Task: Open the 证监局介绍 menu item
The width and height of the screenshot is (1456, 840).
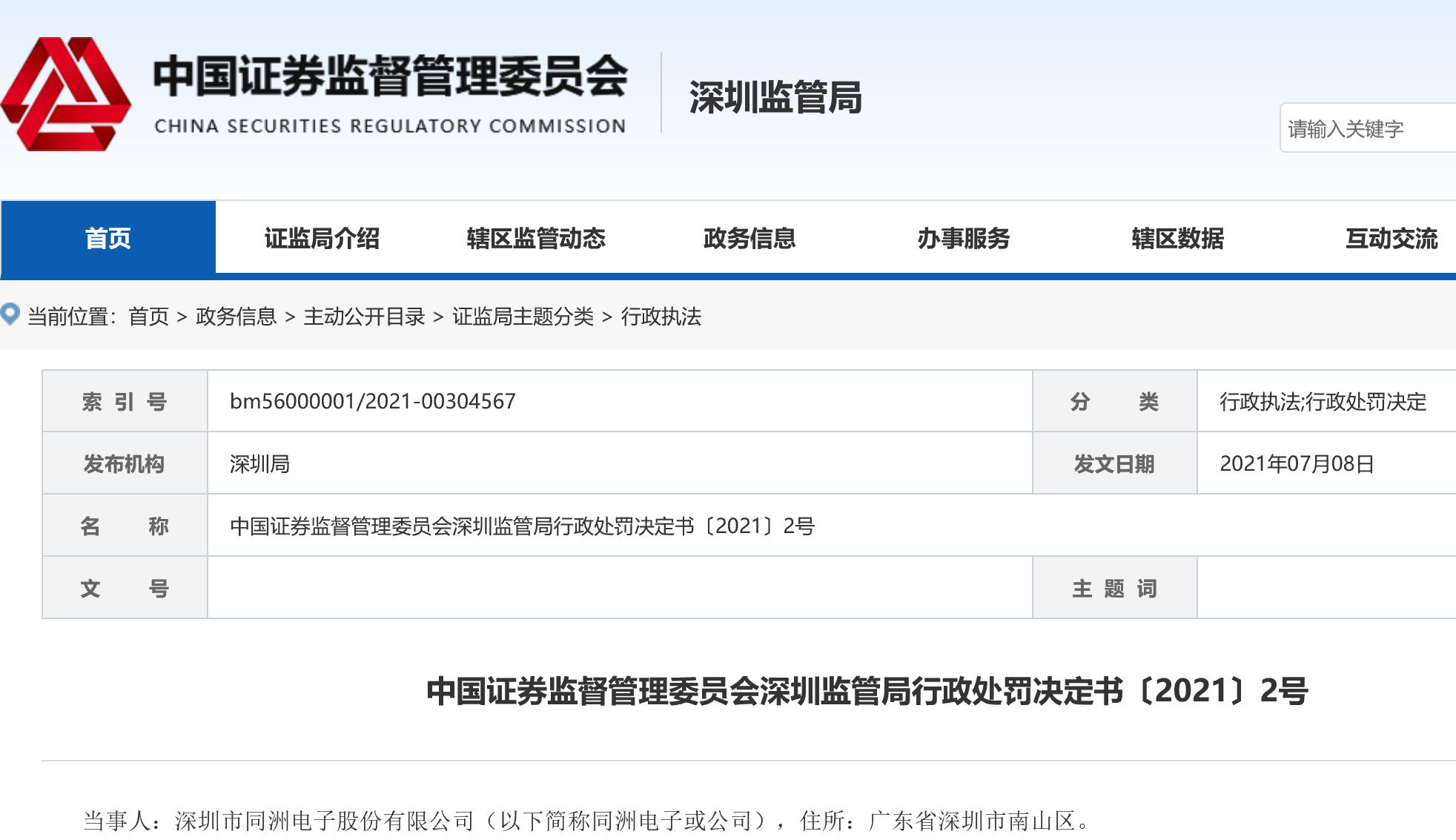Action: [x=322, y=238]
